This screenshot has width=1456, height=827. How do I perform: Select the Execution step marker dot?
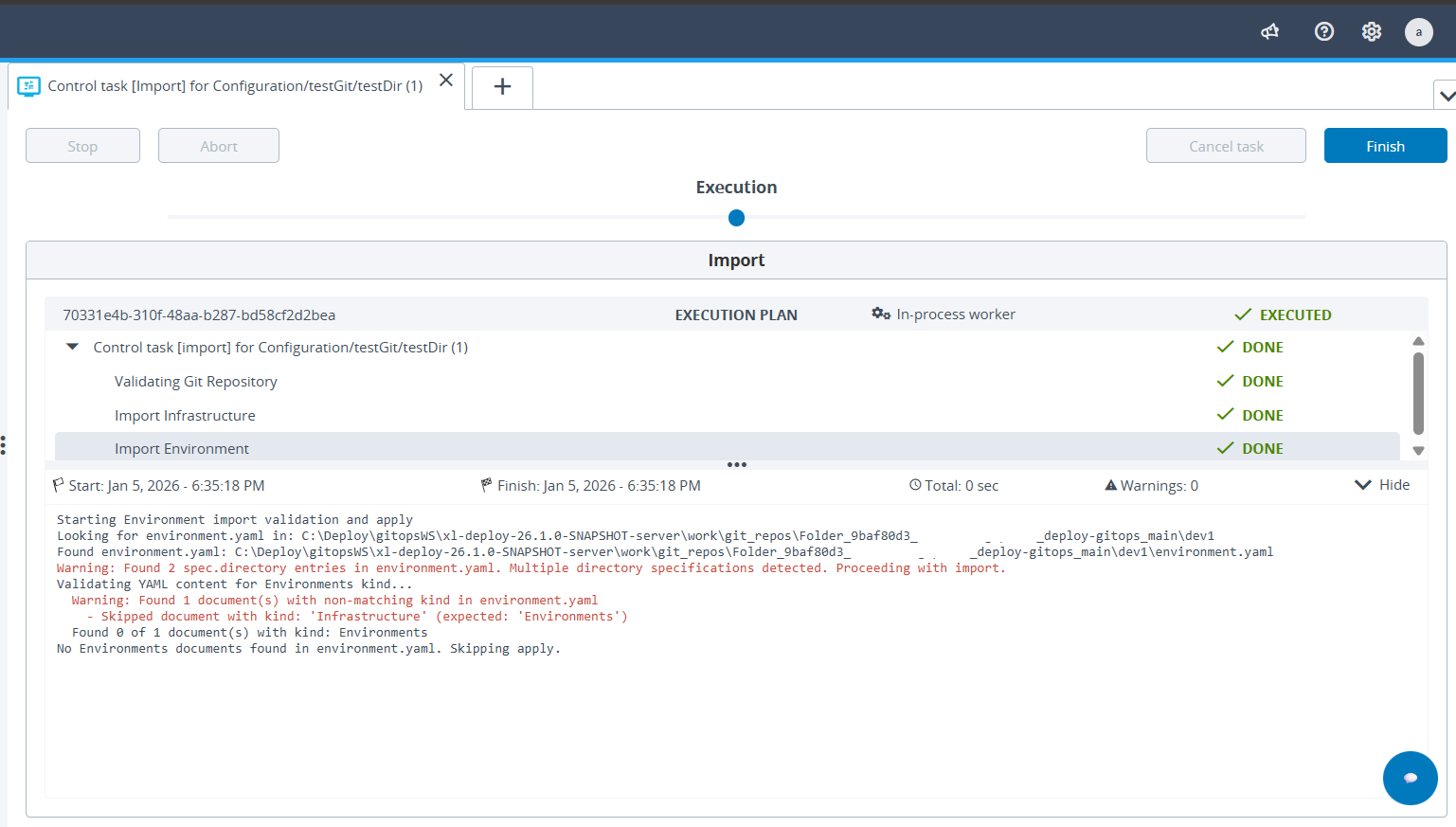click(736, 218)
